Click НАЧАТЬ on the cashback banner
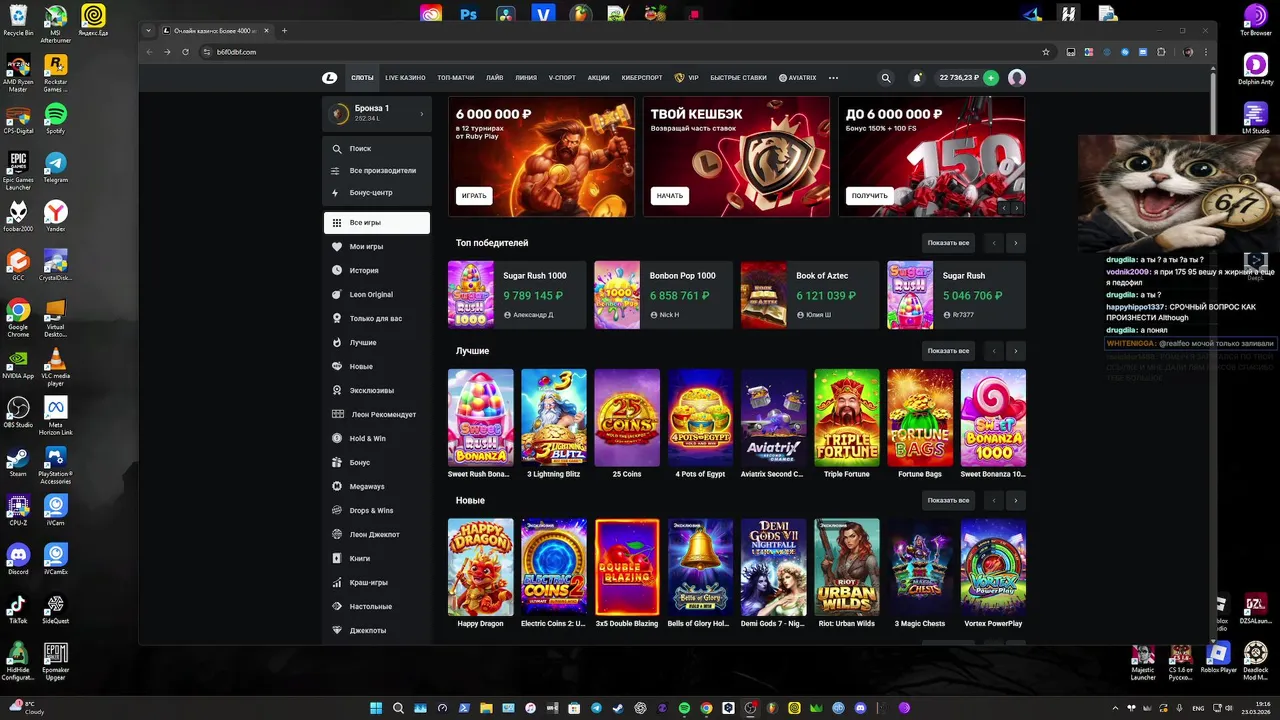 (x=670, y=196)
